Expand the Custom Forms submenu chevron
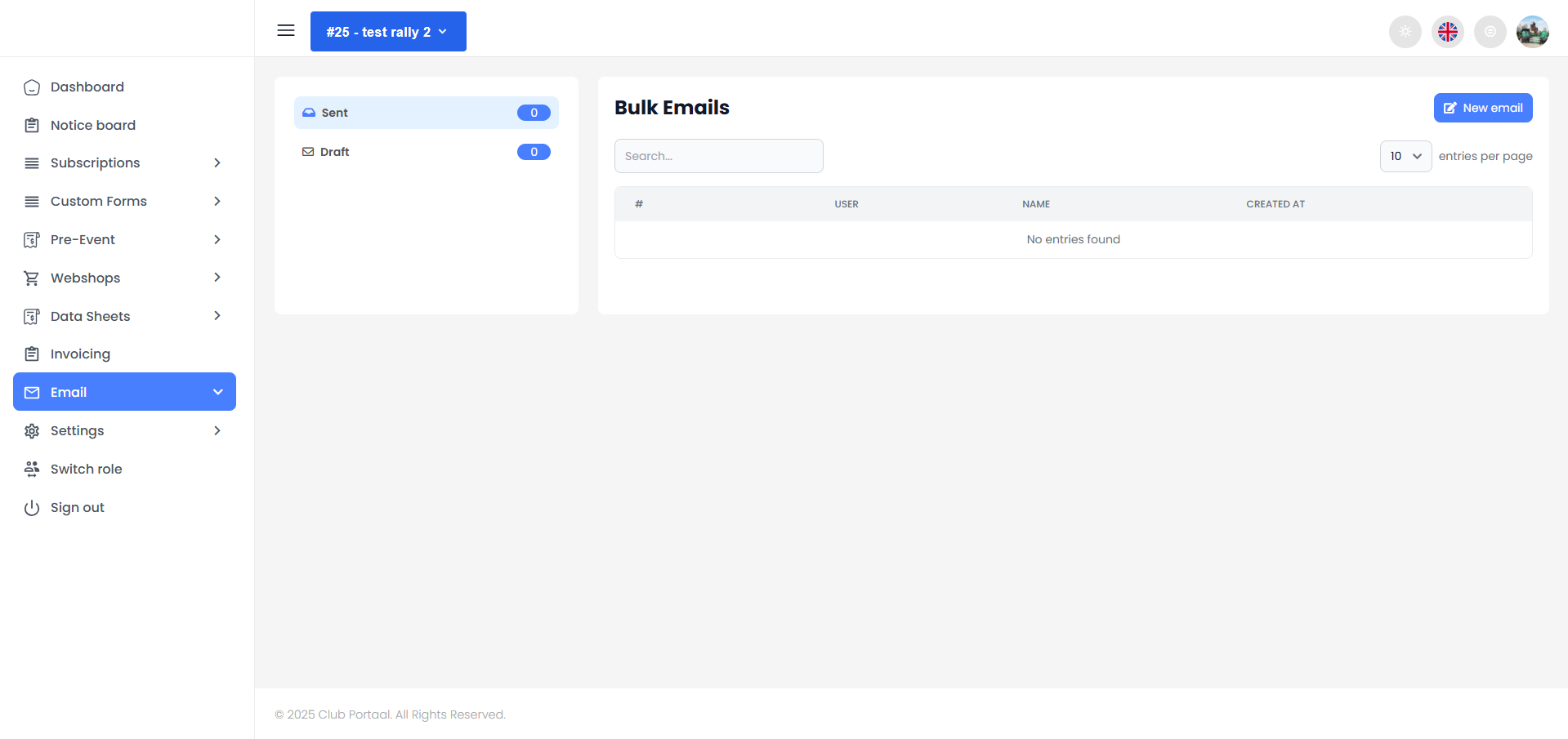The image size is (1568, 739). click(217, 202)
